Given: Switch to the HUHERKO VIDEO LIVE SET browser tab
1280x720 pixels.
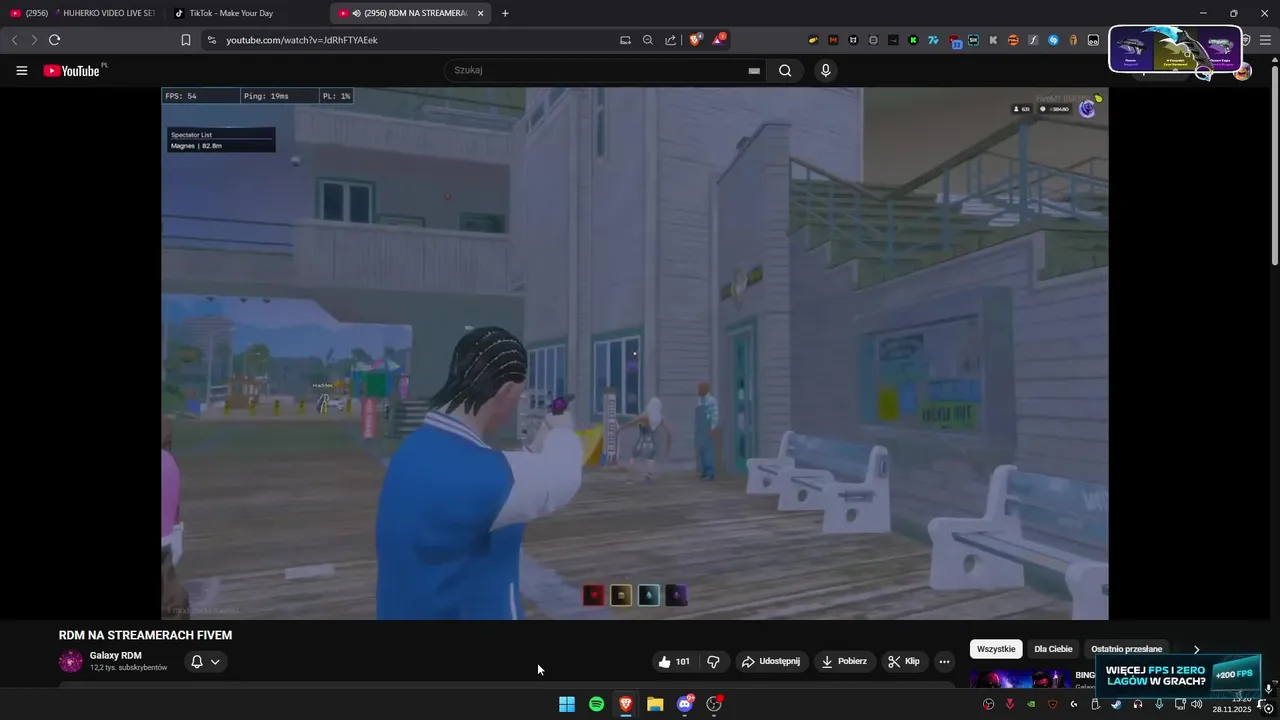Looking at the screenshot, I should tap(82, 13).
